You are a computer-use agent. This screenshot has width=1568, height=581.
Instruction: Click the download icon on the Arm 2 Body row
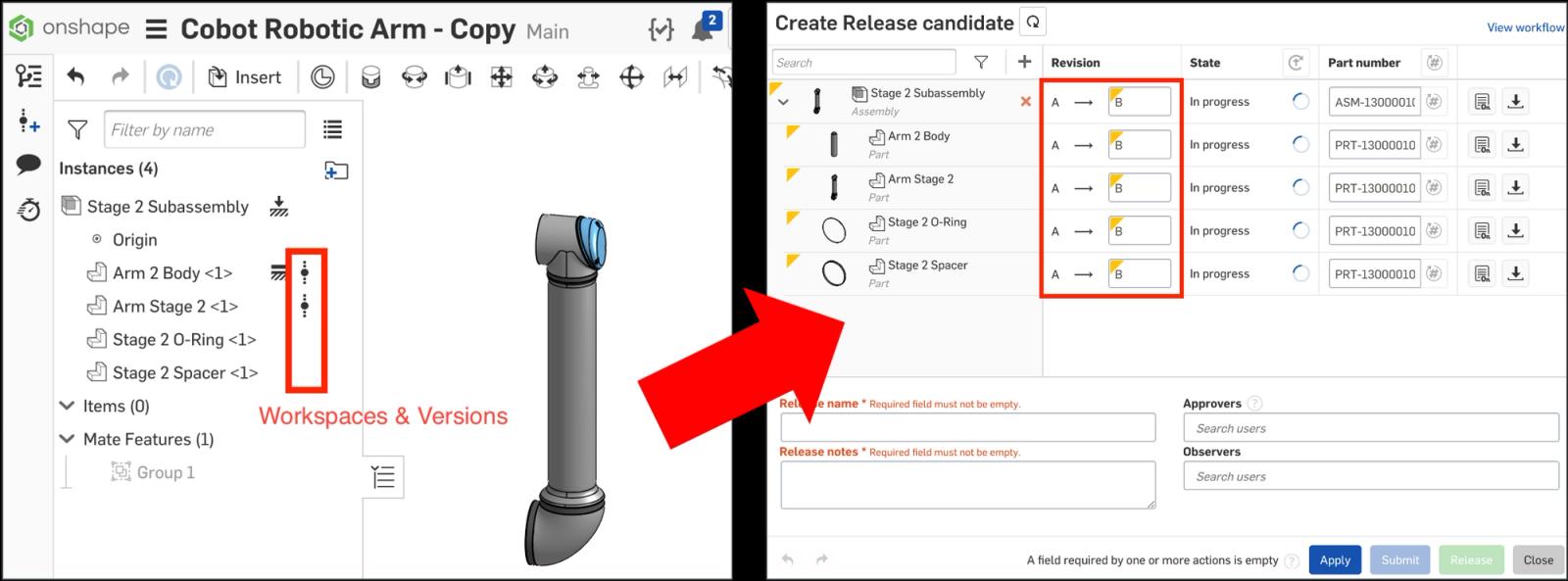pos(1515,145)
